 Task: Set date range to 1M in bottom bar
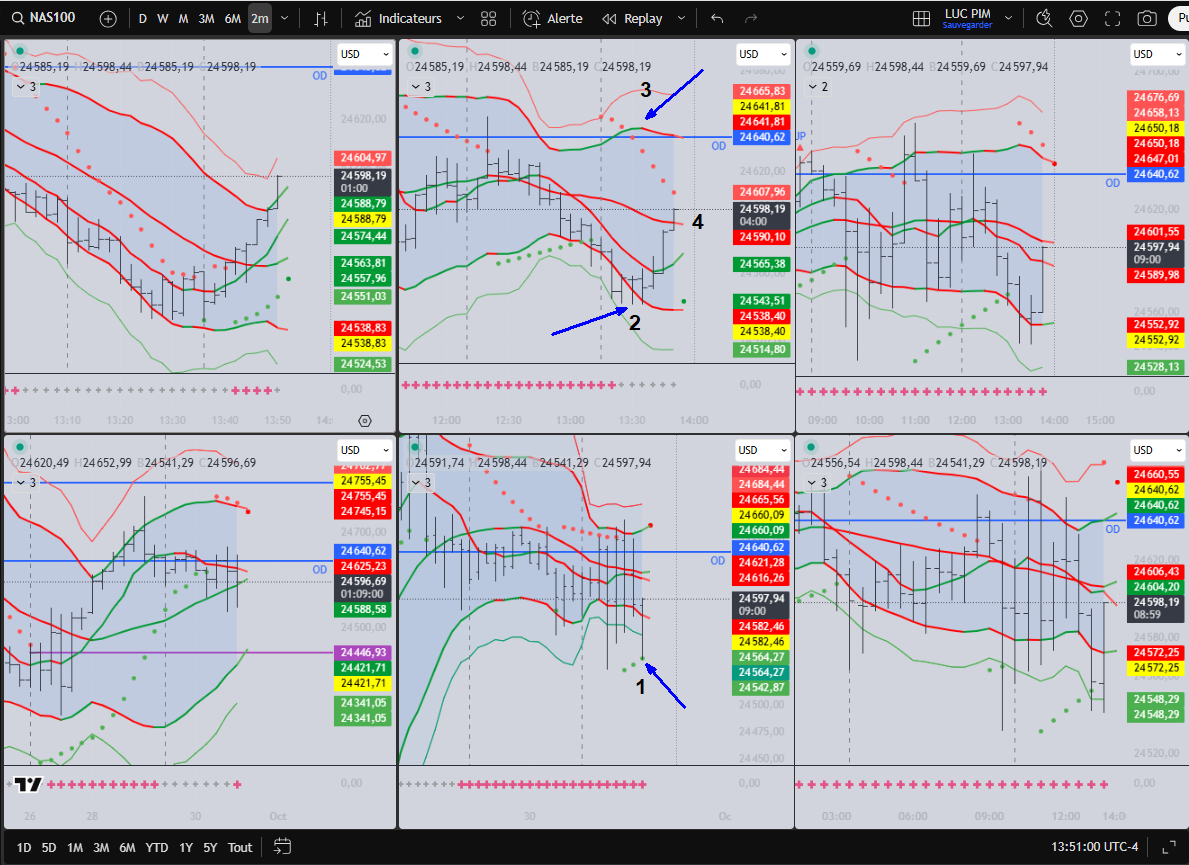point(74,848)
